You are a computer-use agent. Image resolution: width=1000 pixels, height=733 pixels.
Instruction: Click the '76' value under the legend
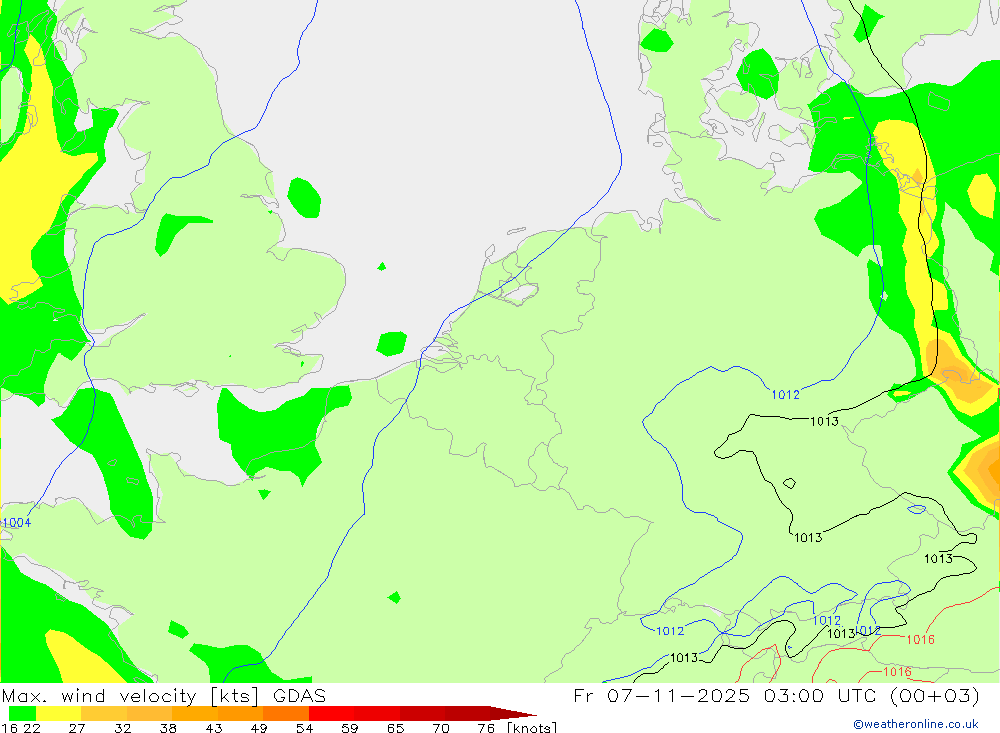(x=486, y=728)
